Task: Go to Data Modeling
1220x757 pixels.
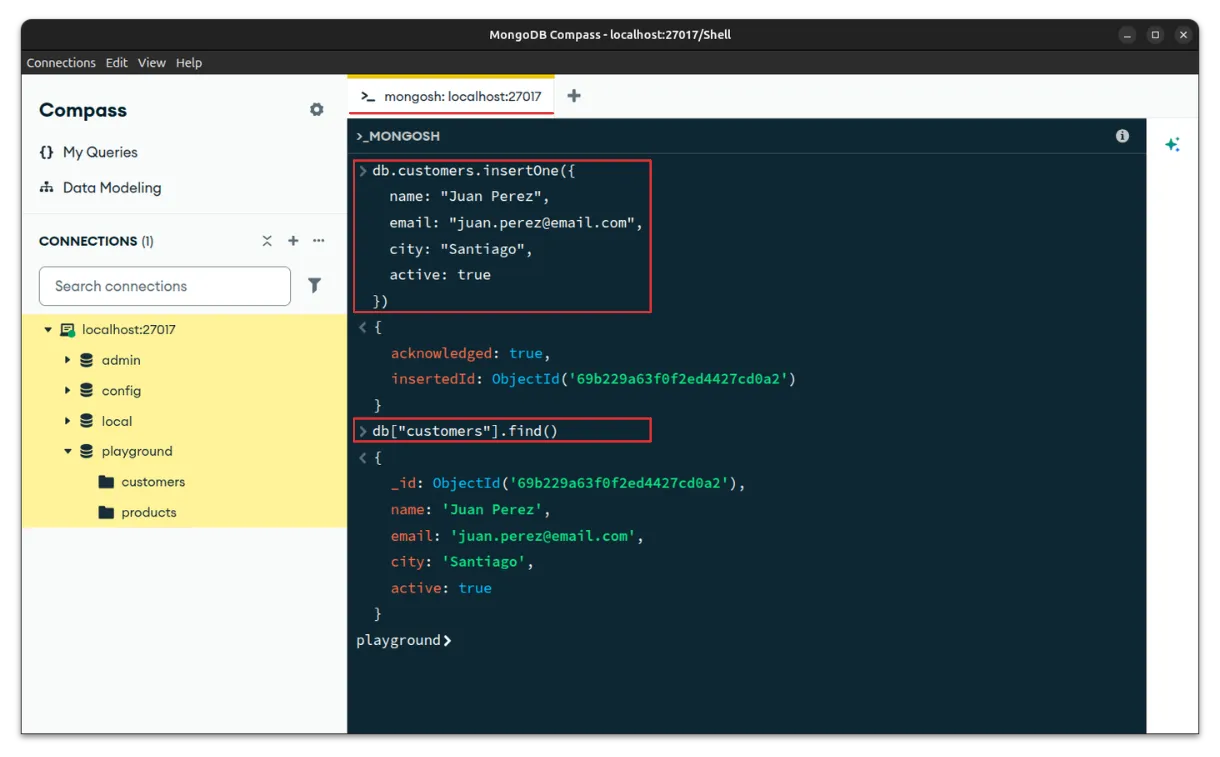Action: tap(111, 188)
